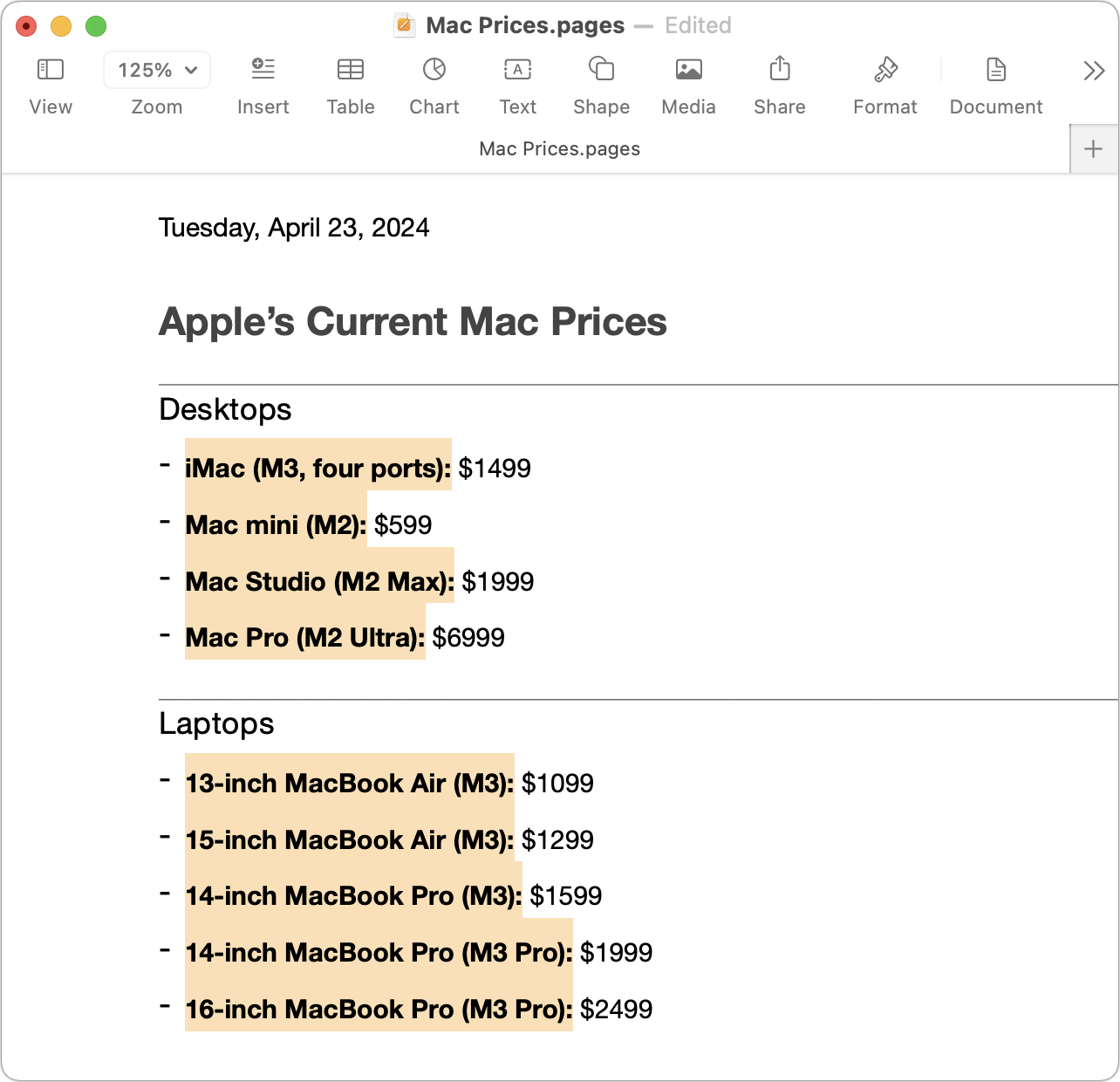Show more toolbar items with double chevron
The image size is (1120, 1082).
click(x=1094, y=71)
